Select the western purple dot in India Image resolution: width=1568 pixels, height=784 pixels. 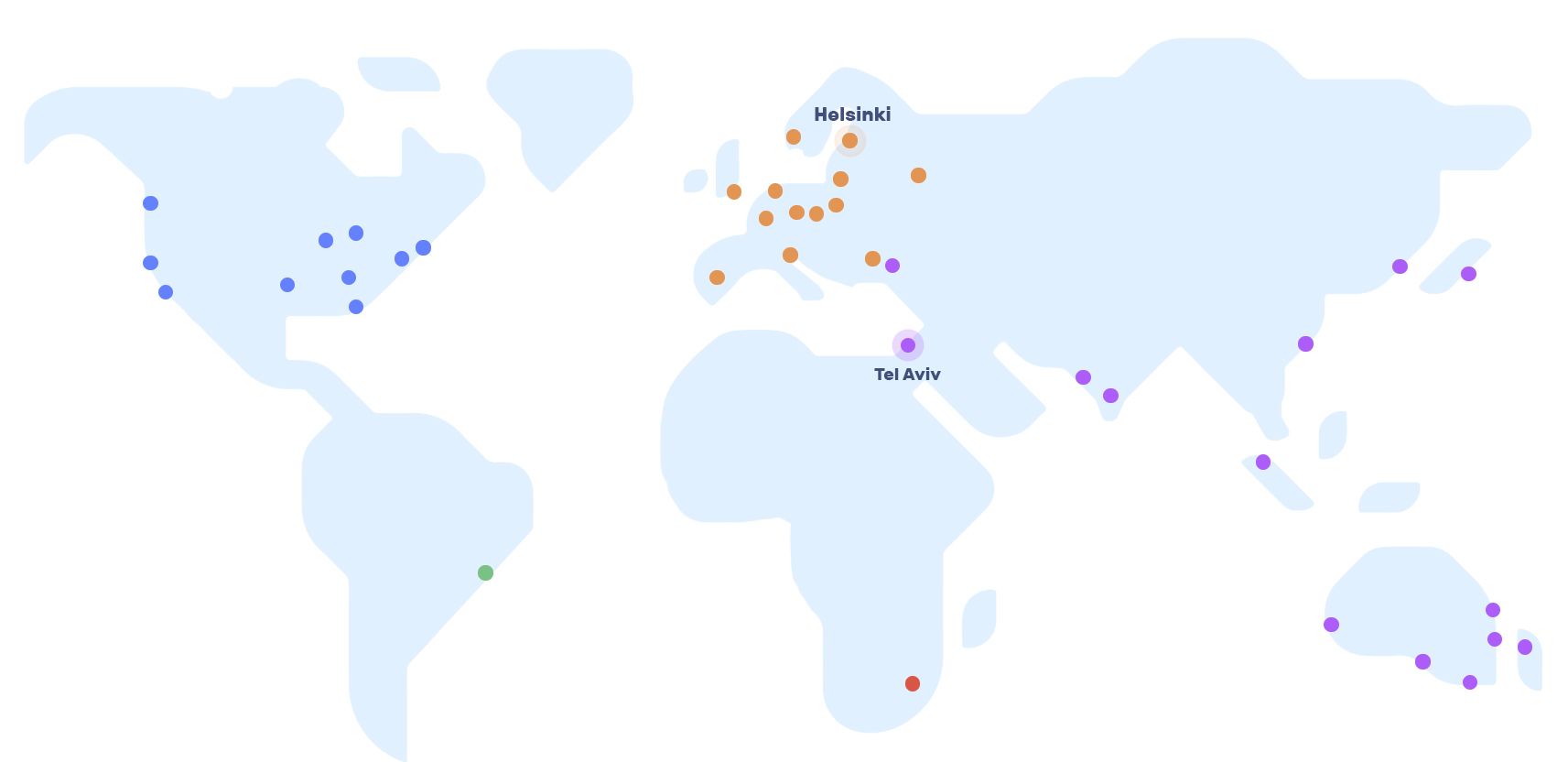pos(1083,377)
